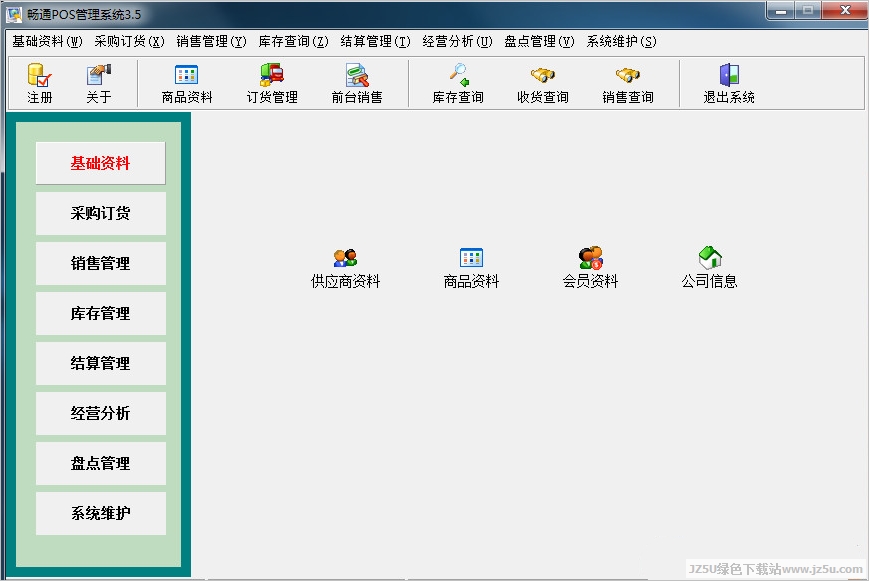Open 公司信息 house icon

709,268
